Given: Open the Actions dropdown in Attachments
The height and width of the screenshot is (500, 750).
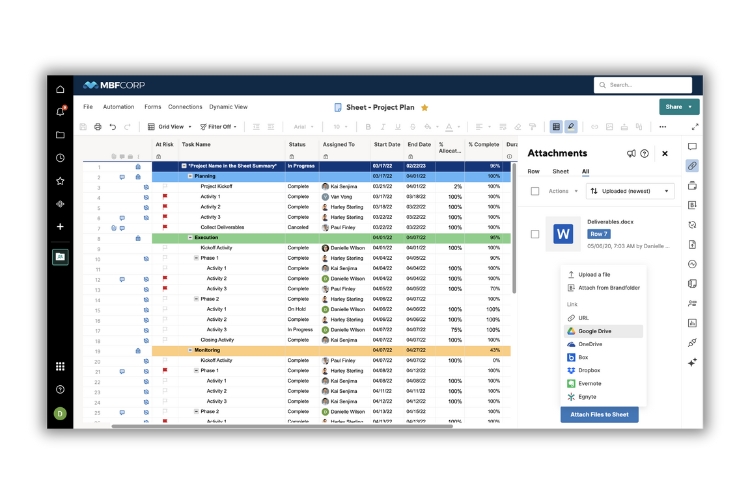Looking at the screenshot, I should tap(563, 191).
